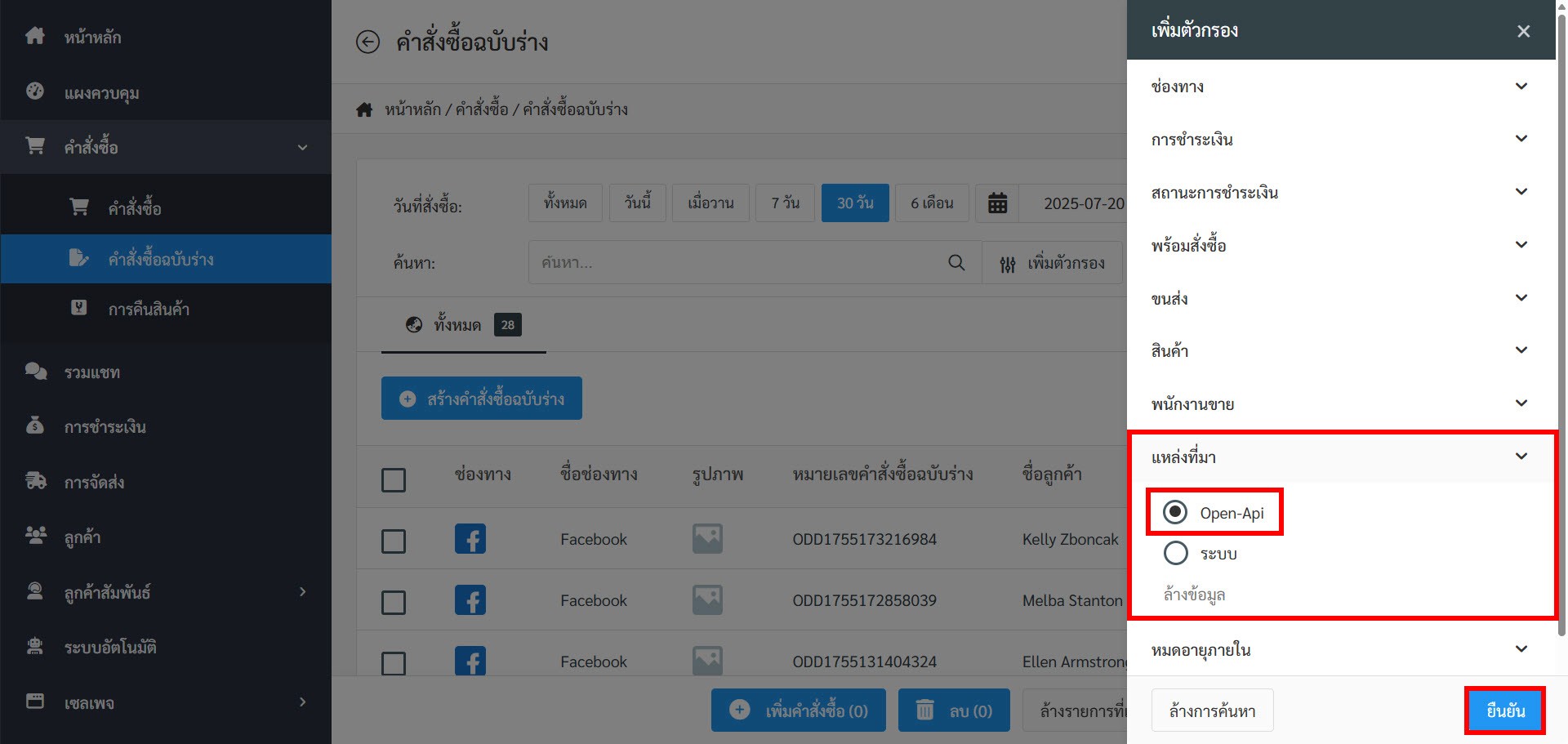Filter order date by 6 เดือน
Viewport: 1568px width, 744px height.
932,203
